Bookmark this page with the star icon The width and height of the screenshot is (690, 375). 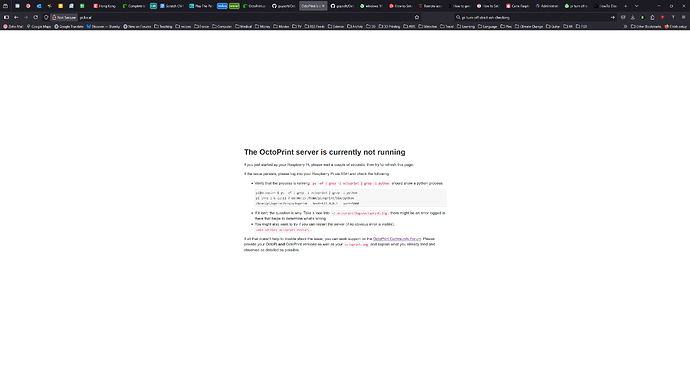point(417,17)
